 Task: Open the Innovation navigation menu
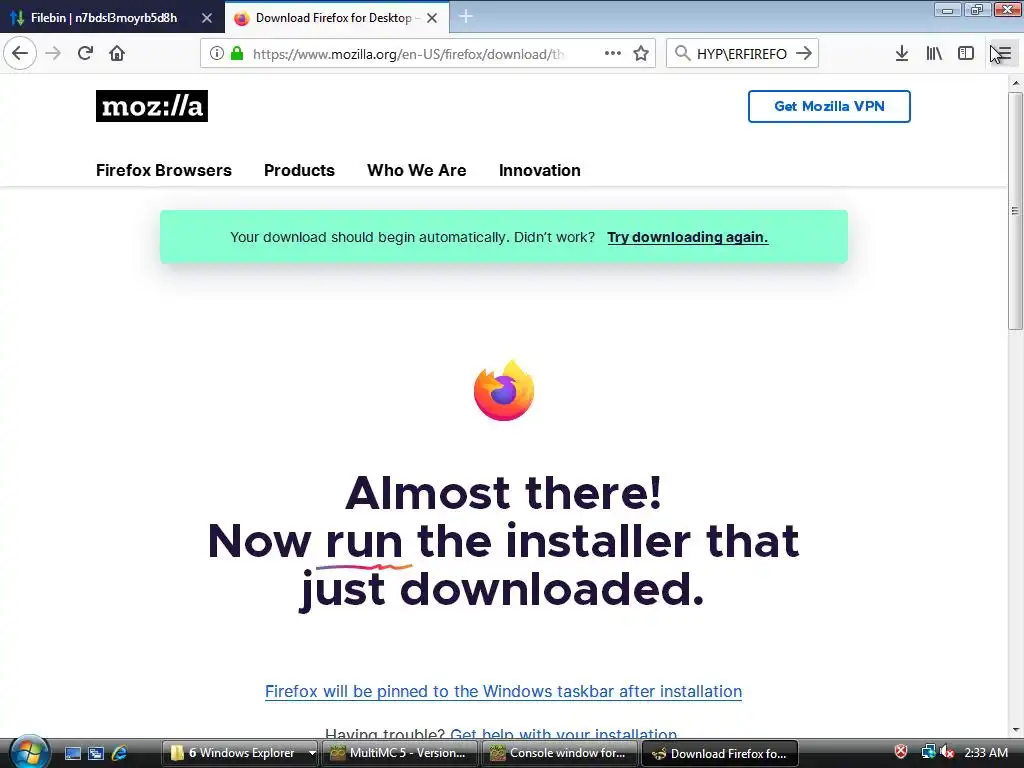[x=539, y=170]
